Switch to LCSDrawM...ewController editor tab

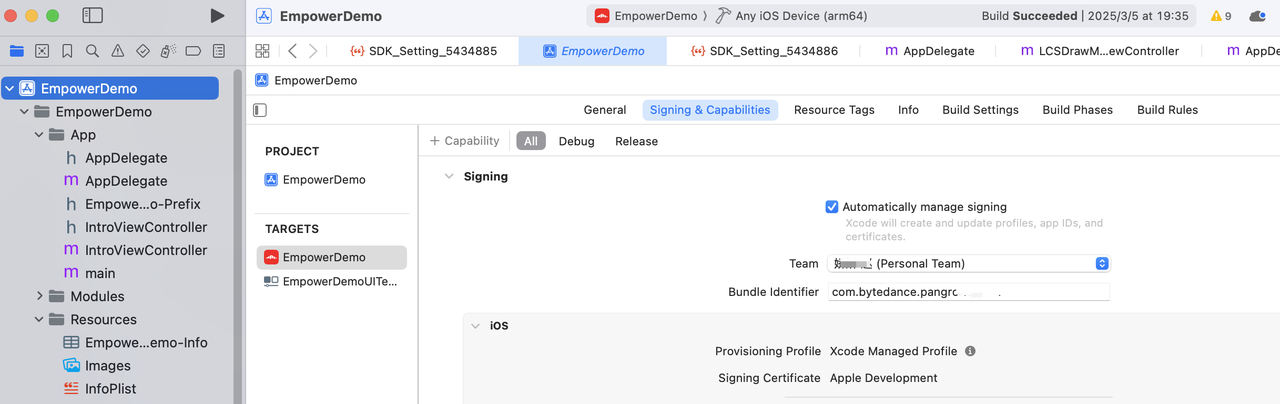1099,51
